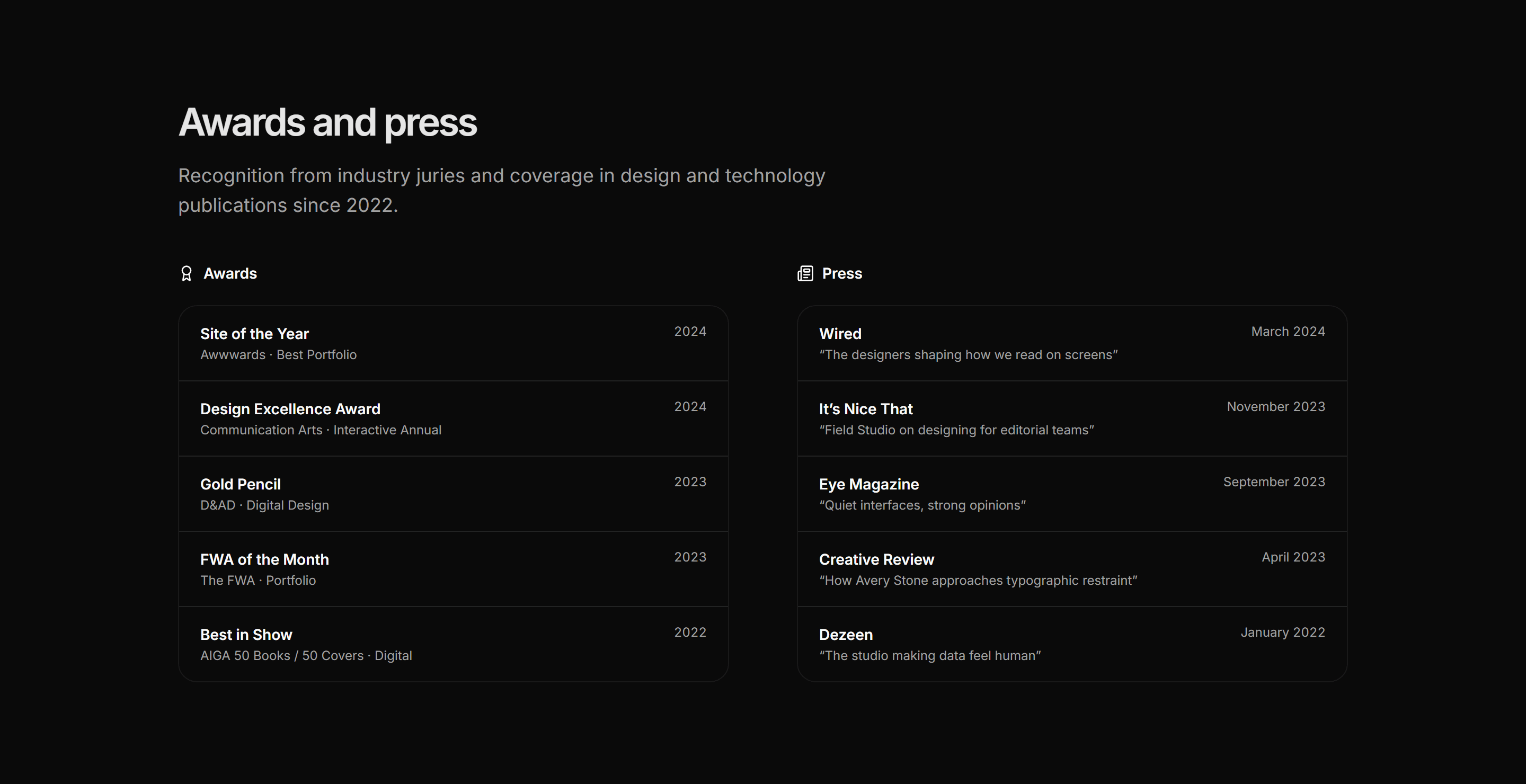Viewport: 1526px width, 784px height.
Task: Click 'The FWA · Portfolio' subtitle
Action: pyautogui.click(x=258, y=580)
